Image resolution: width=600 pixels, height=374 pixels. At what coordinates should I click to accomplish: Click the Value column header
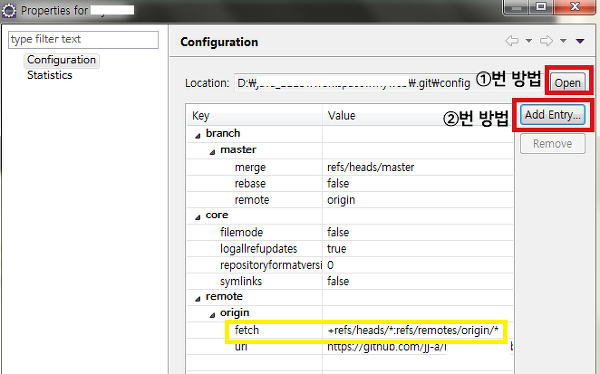click(x=418, y=116)
